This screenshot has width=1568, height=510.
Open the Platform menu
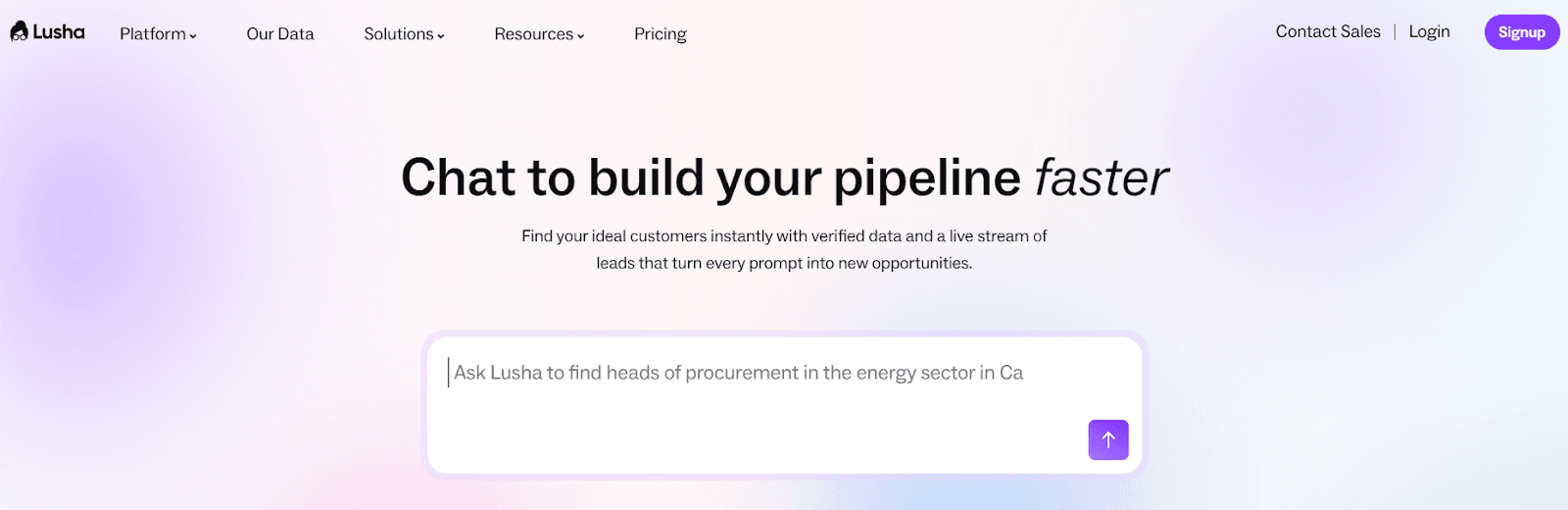point(153,34)
